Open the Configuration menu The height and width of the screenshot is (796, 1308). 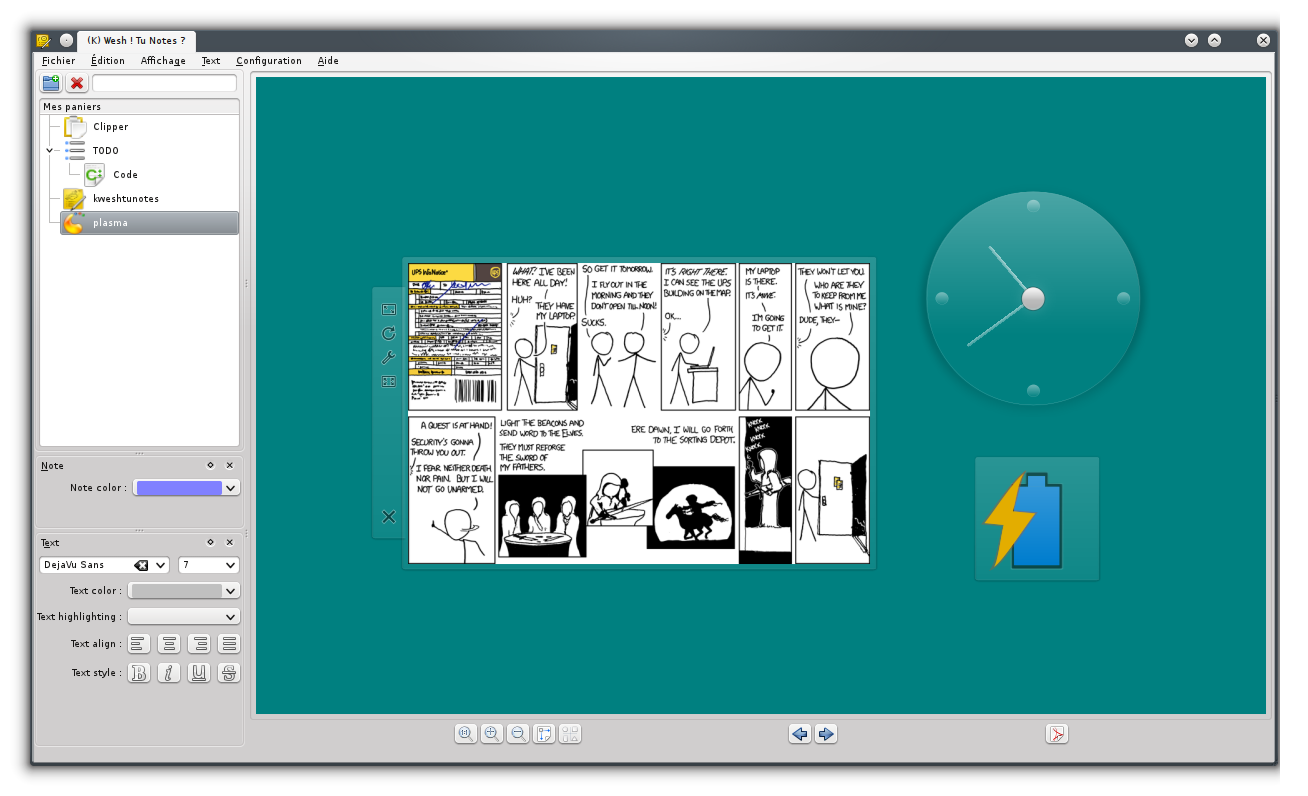tap(269, 61)
